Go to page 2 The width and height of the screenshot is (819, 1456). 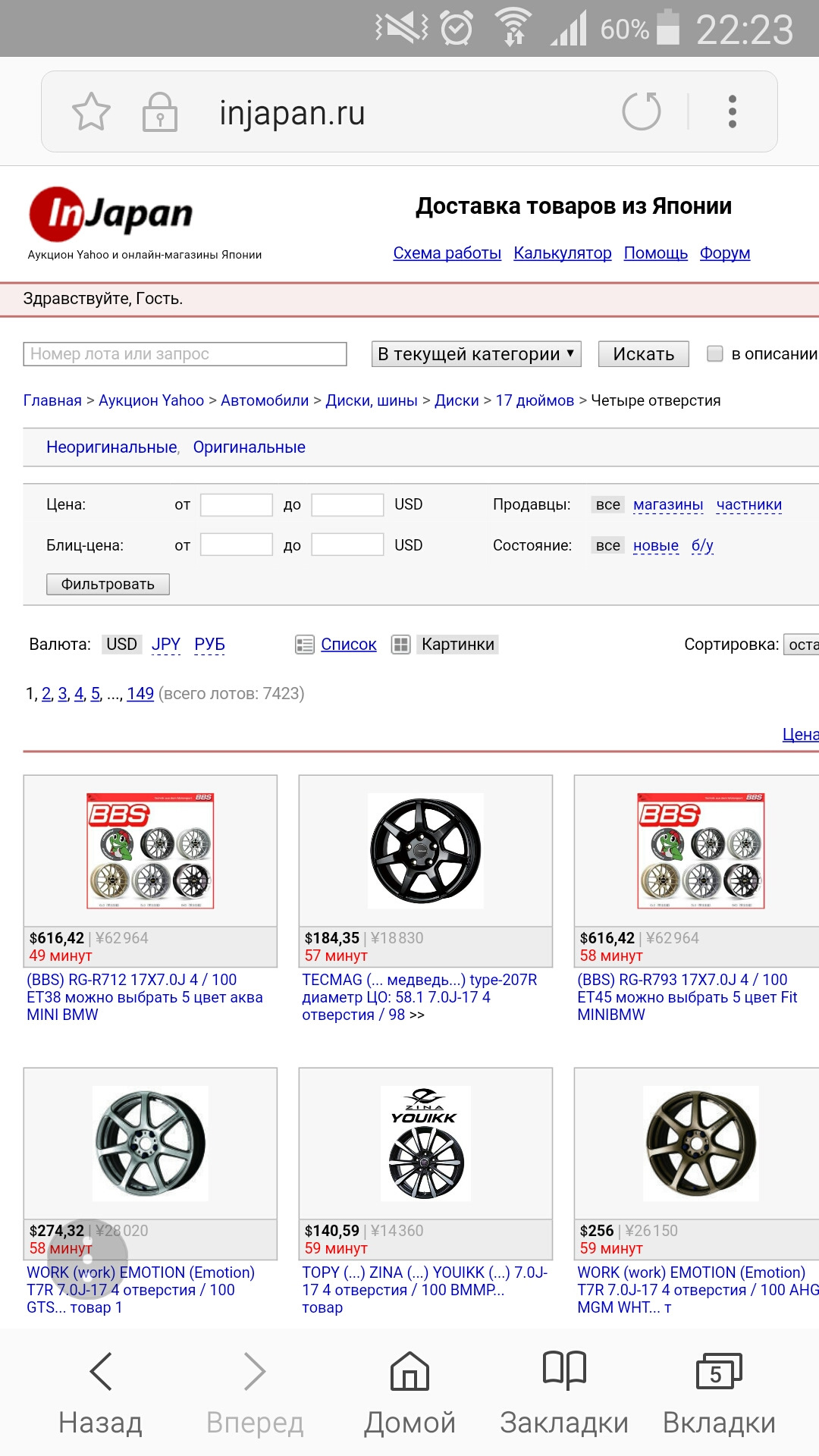click(46, 694)
